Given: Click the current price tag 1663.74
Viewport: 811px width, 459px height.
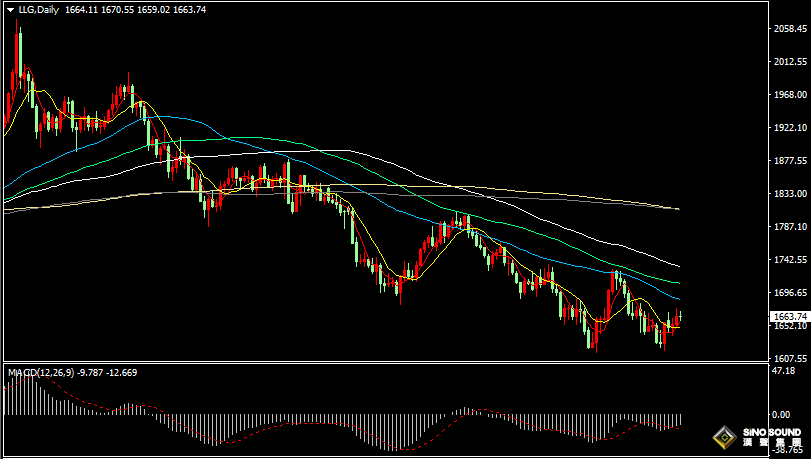Looking at the screenshot, I should tap(790, 316).
